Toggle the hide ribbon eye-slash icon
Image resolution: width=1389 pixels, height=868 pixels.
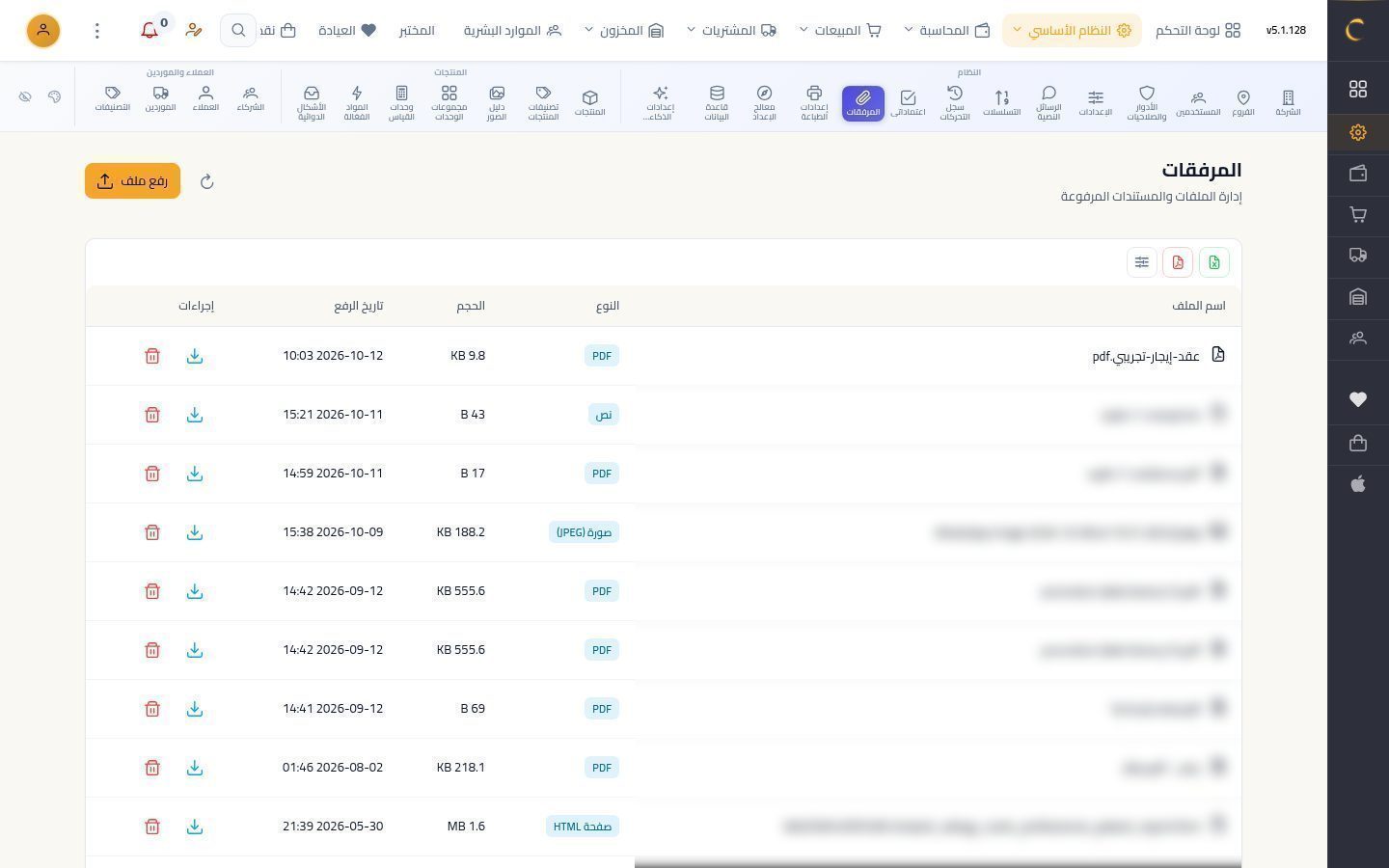(x=25, y=96)
